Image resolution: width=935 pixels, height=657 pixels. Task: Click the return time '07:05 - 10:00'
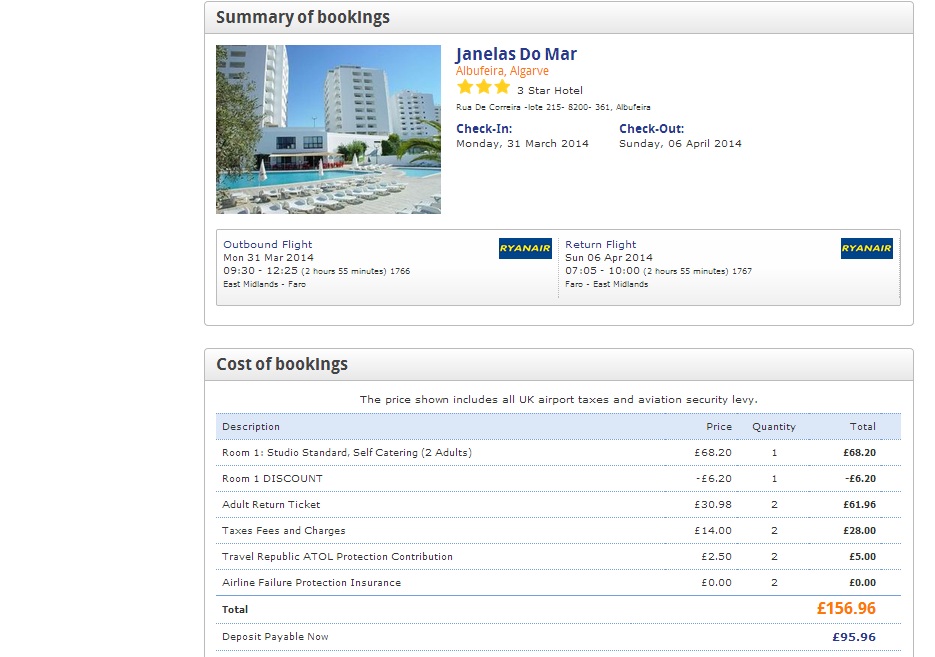coord(602,271)
